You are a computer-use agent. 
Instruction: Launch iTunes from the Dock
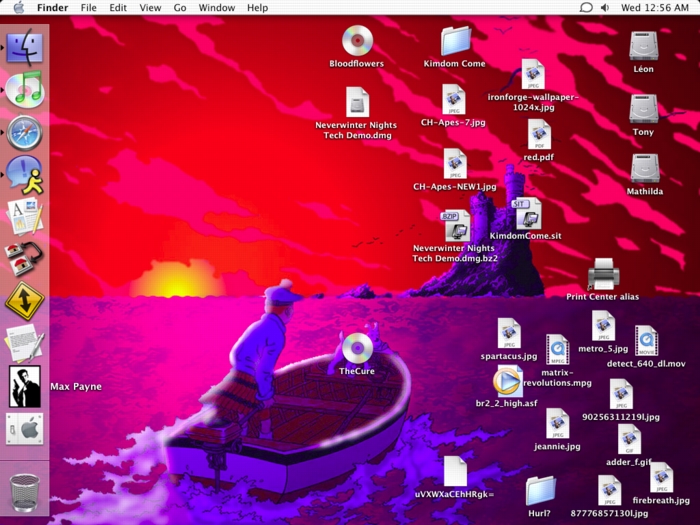point(25,89)
